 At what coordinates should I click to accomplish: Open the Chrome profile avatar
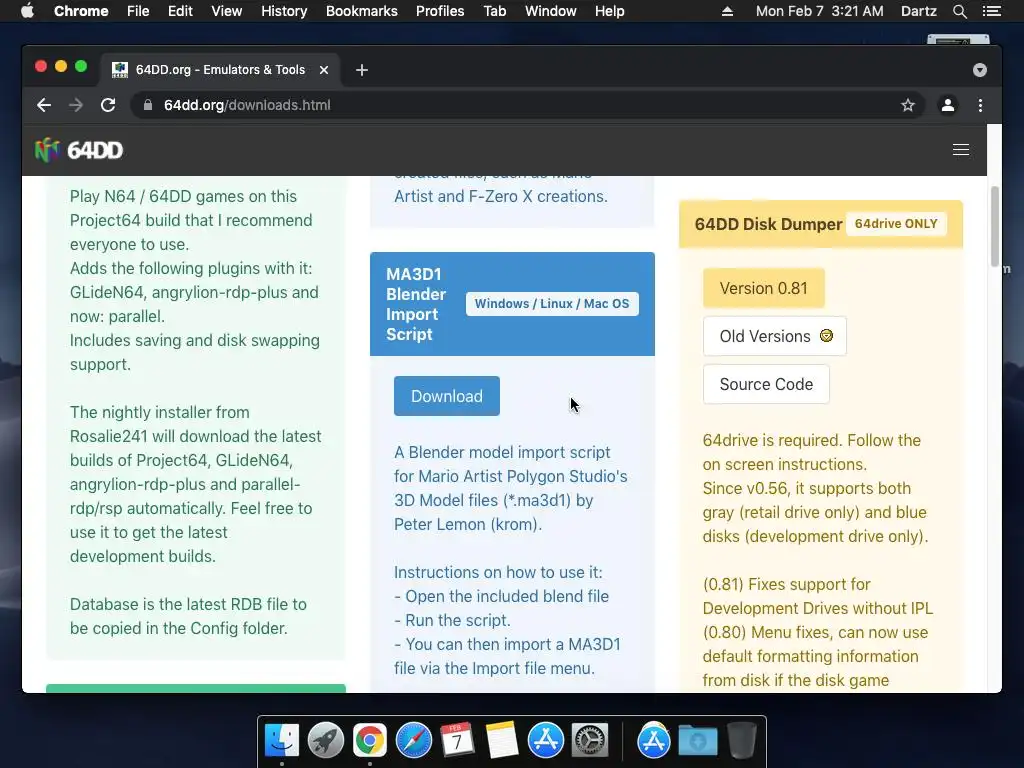click(948, 105)
